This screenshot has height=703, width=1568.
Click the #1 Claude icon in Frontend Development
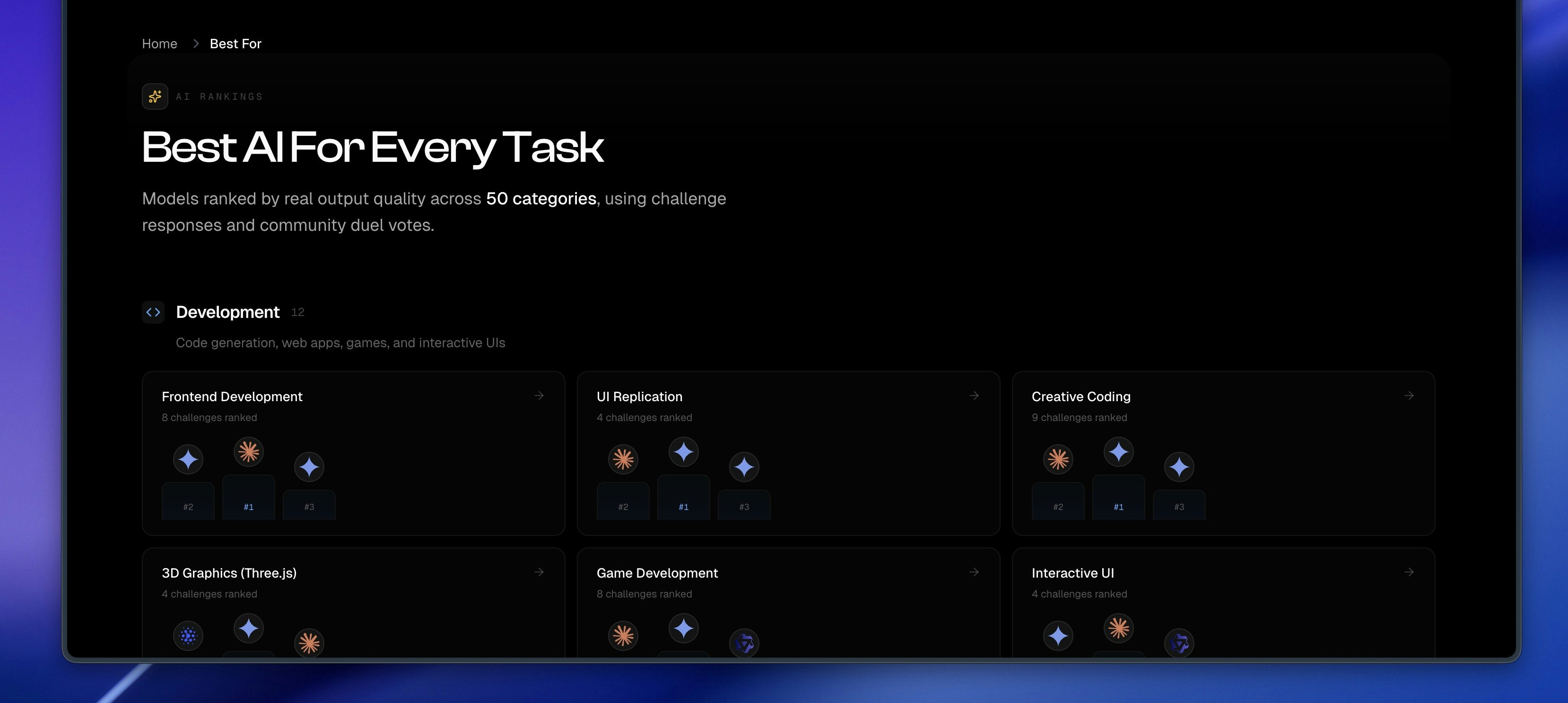click(x=248, y=451)
